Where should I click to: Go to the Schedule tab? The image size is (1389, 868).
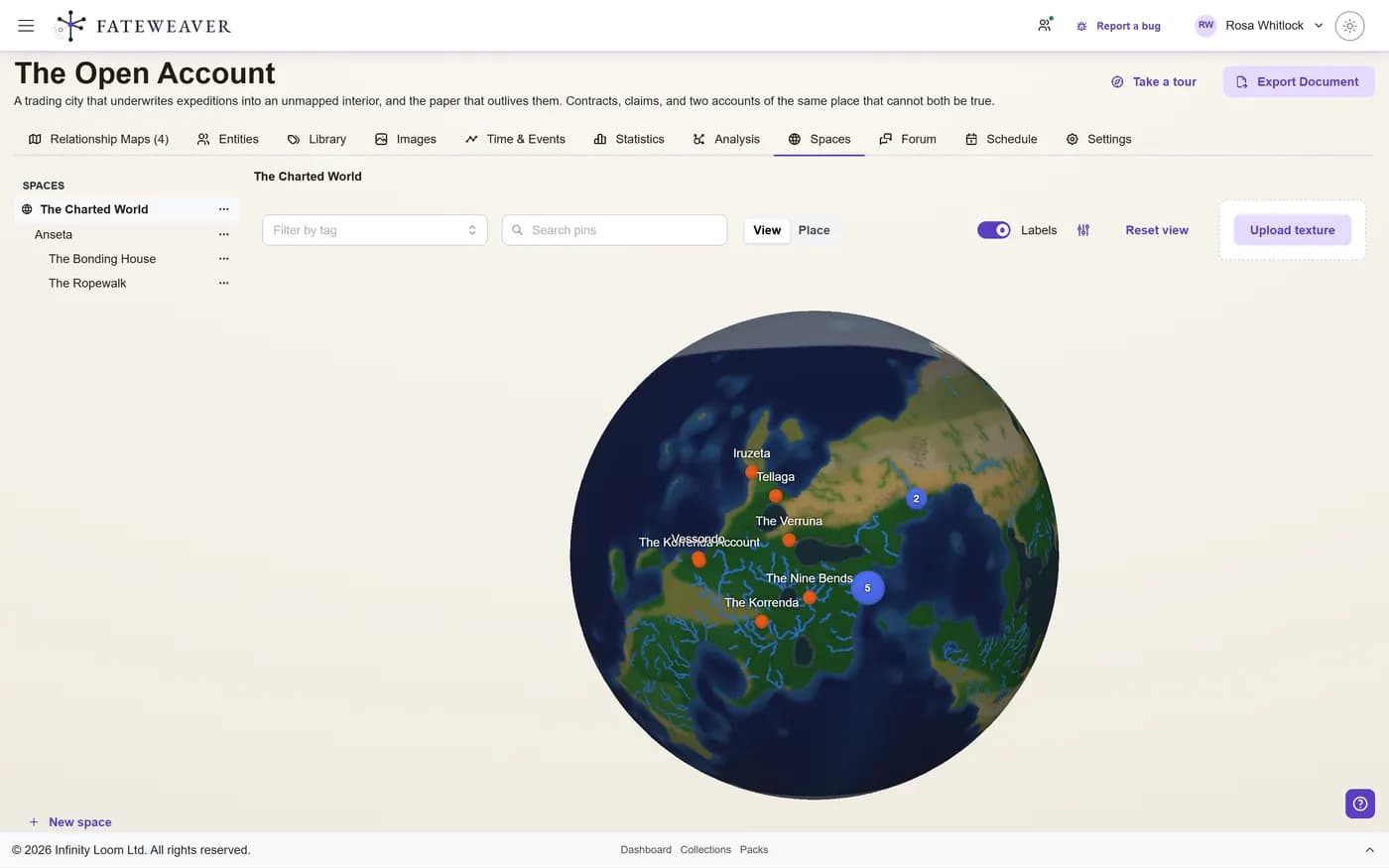click(1001, 139)
